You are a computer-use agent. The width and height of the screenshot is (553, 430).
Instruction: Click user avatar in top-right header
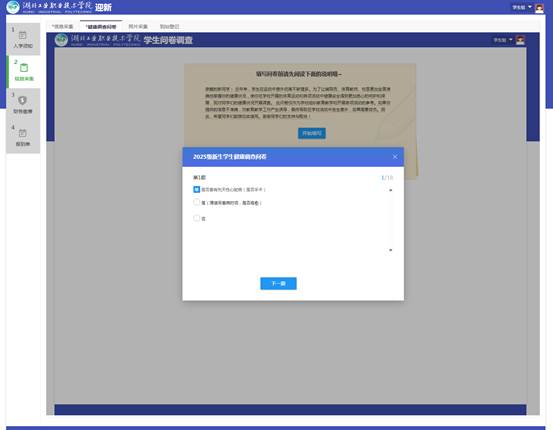click(x=539, y=7)
